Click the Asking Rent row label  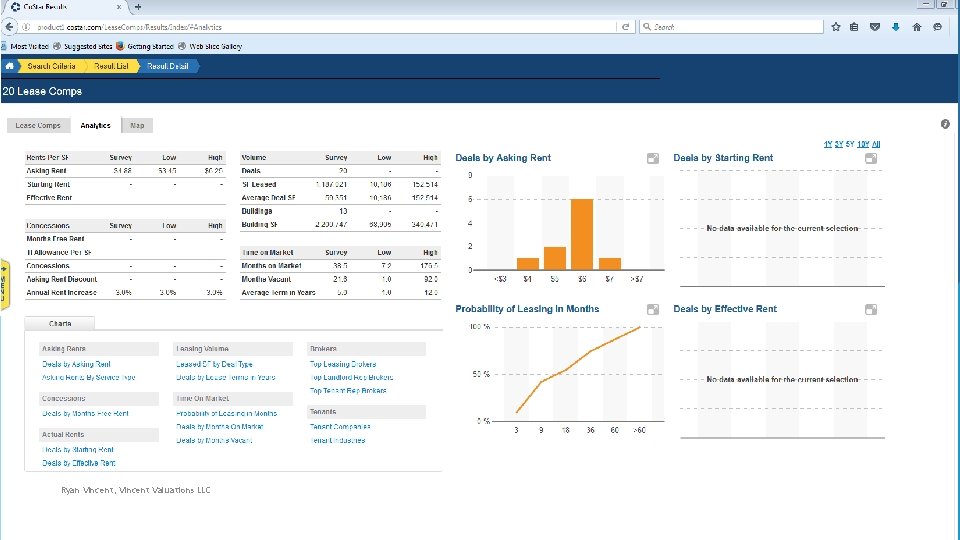point(47,171)
